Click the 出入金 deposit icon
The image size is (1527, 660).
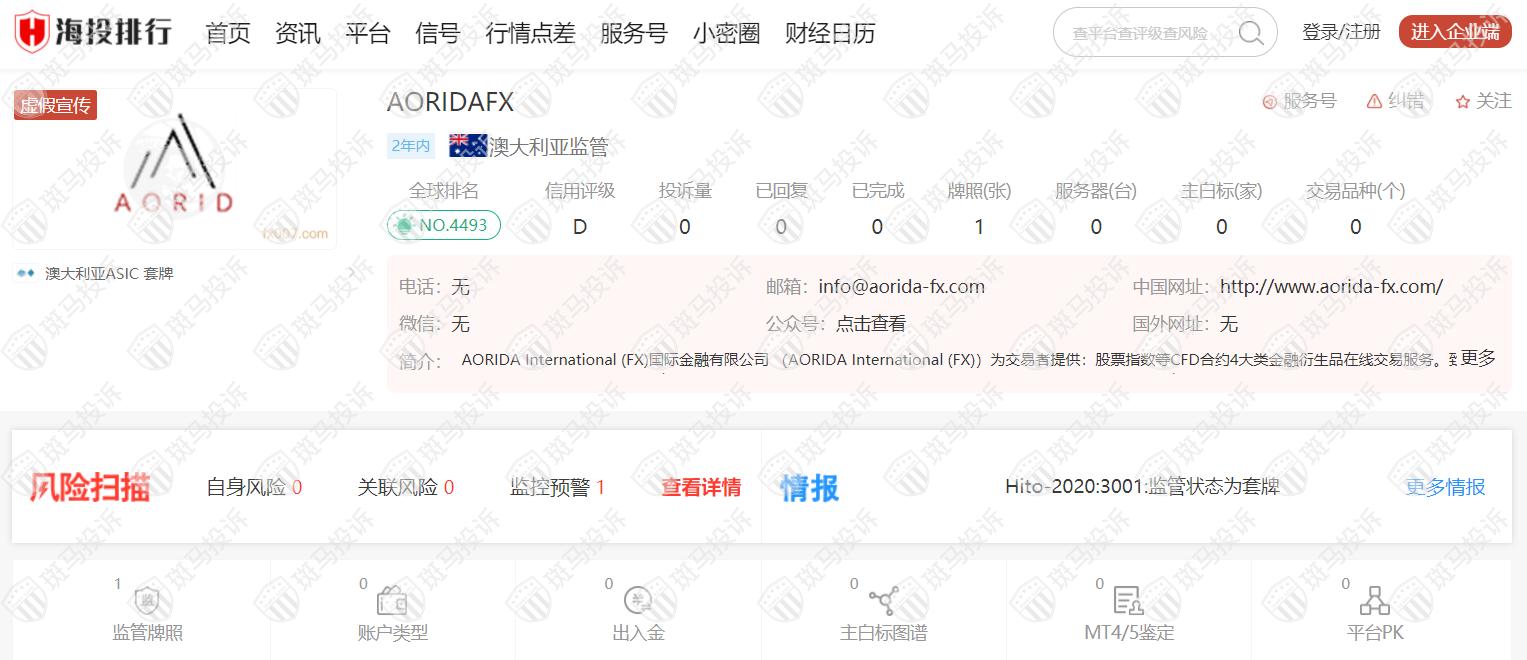click(638, 601)
